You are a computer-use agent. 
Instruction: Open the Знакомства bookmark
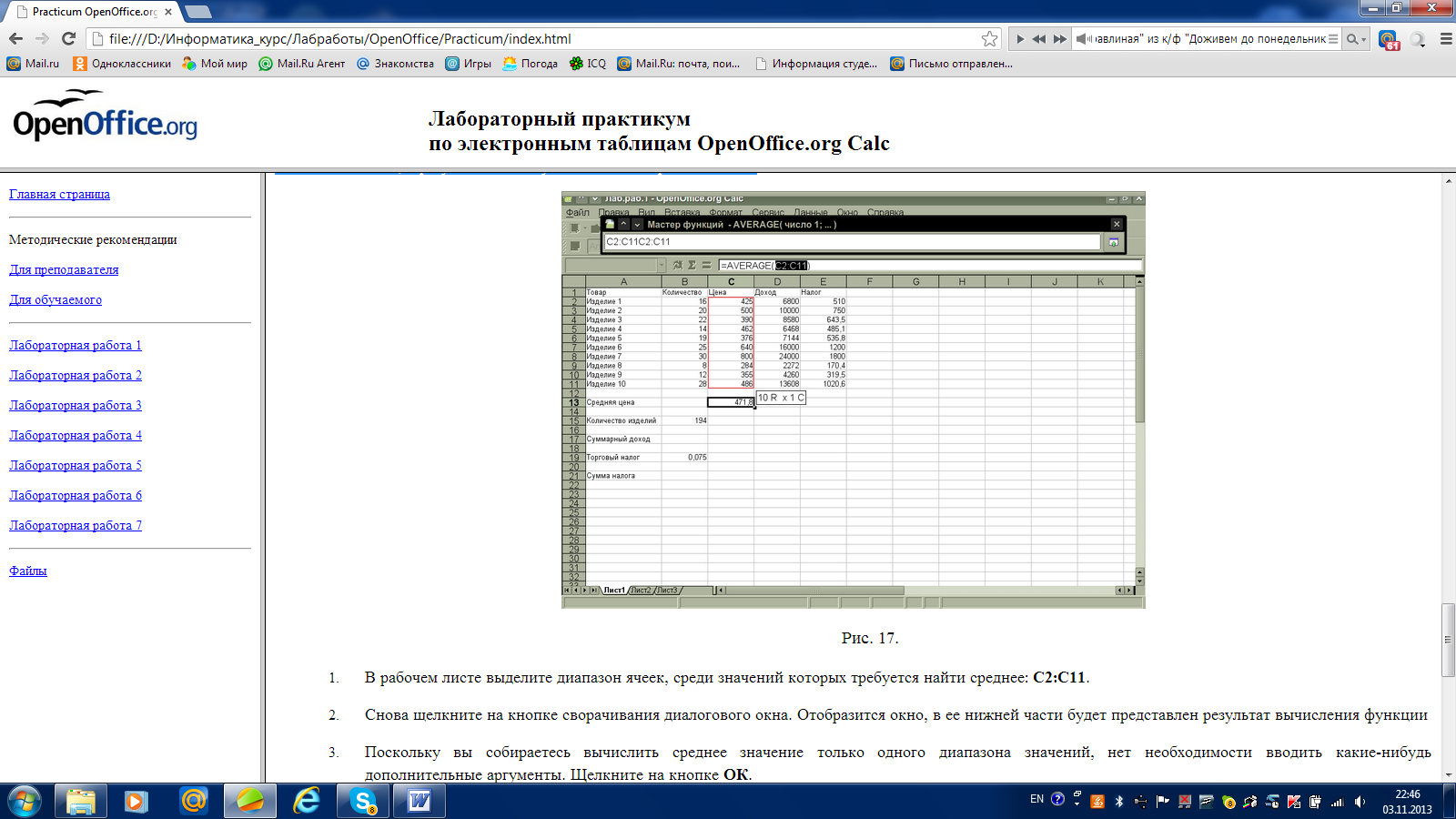click(395, 64)
